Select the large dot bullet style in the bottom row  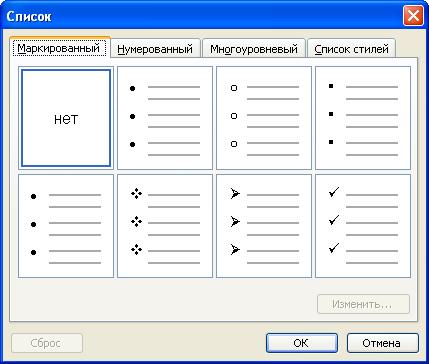66,226
